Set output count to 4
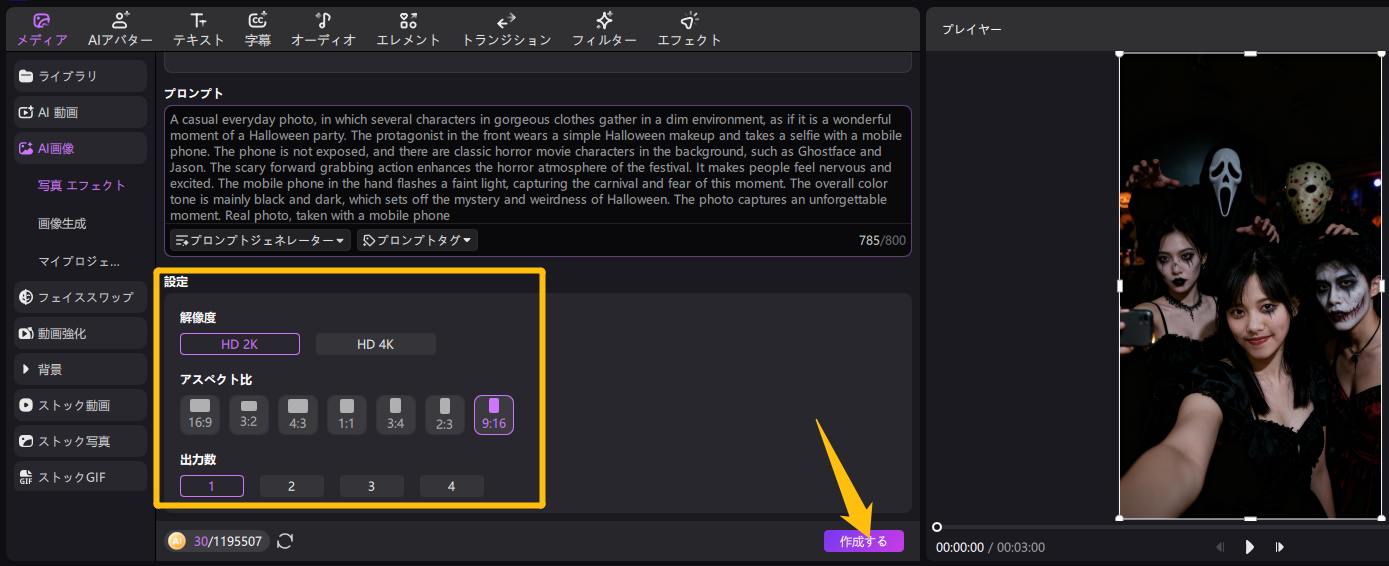This screenshot has height=566, width=1389. pyautogui.click(x=451, y=486)
